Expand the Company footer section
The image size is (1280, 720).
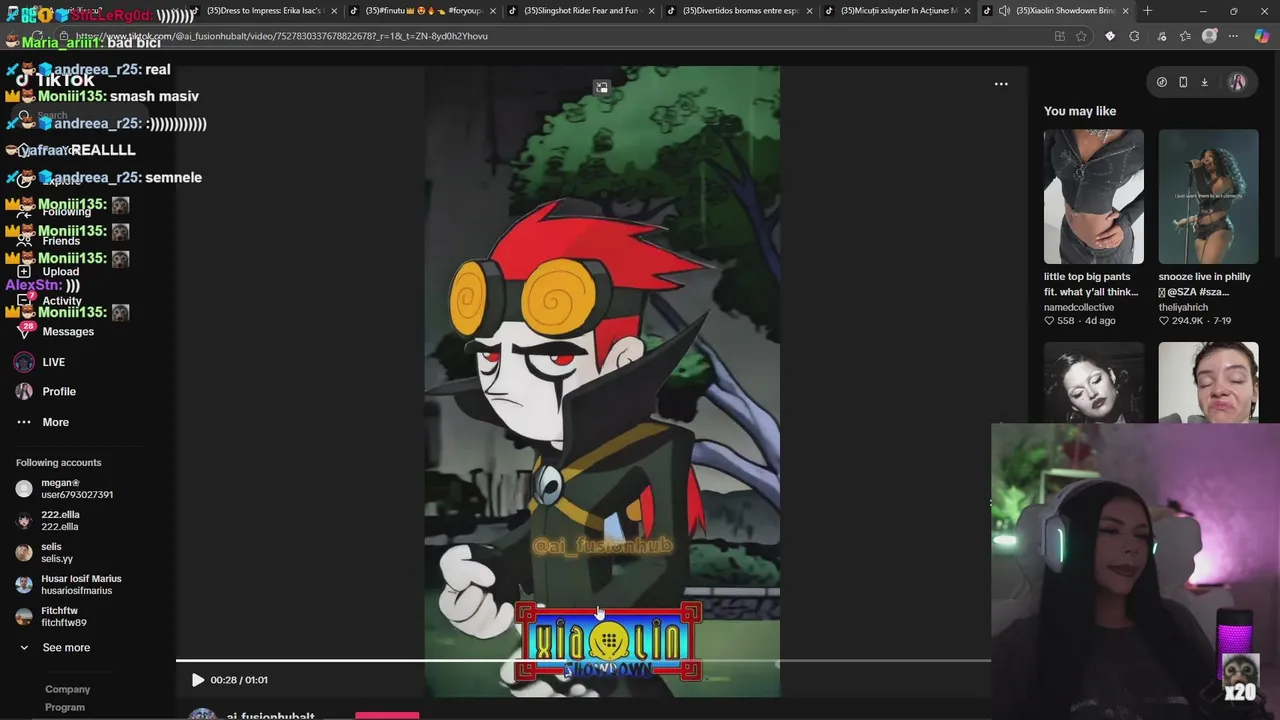click(67, 689)
